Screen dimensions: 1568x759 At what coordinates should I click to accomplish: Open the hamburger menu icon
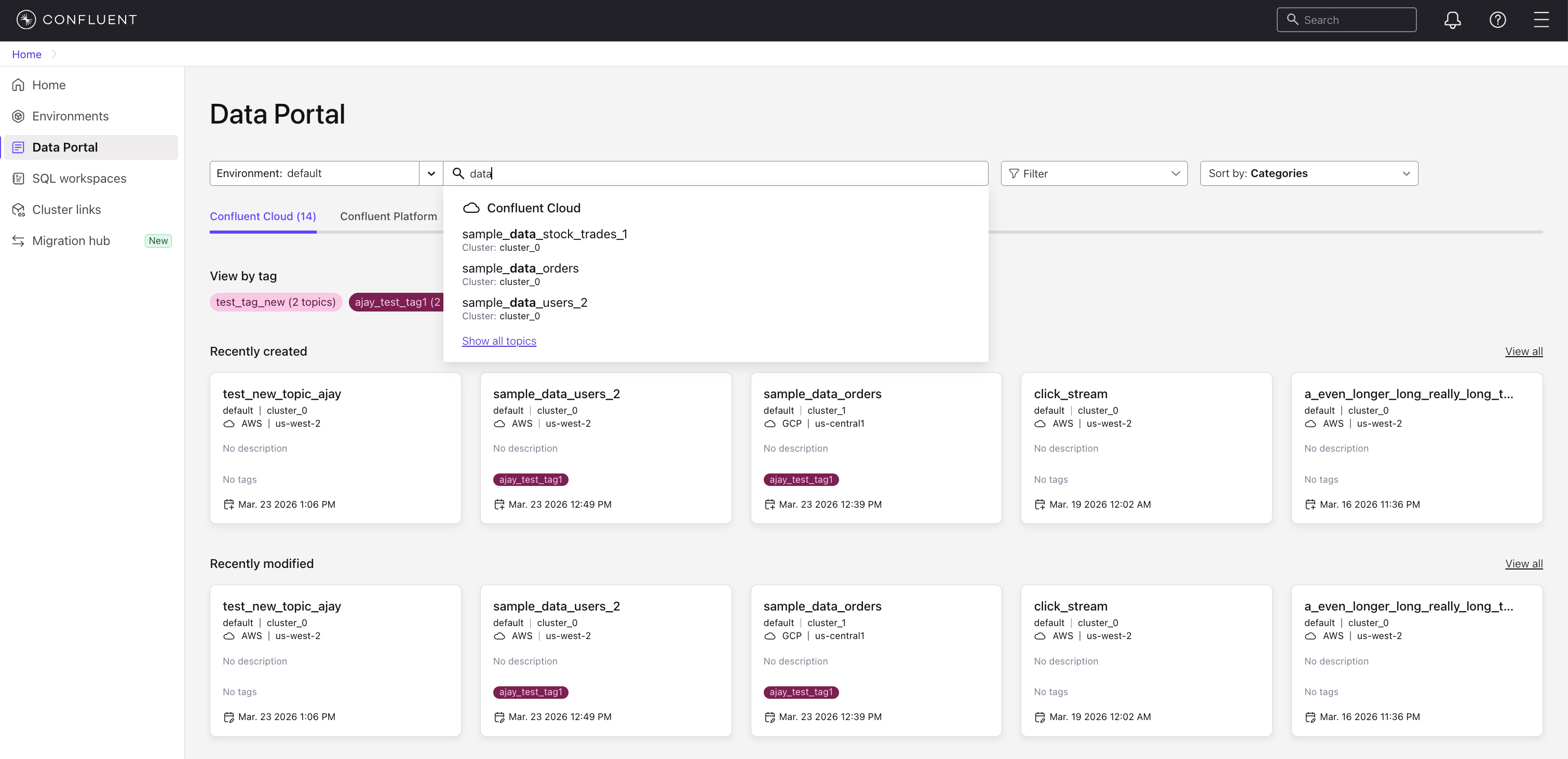point(1541,20)
